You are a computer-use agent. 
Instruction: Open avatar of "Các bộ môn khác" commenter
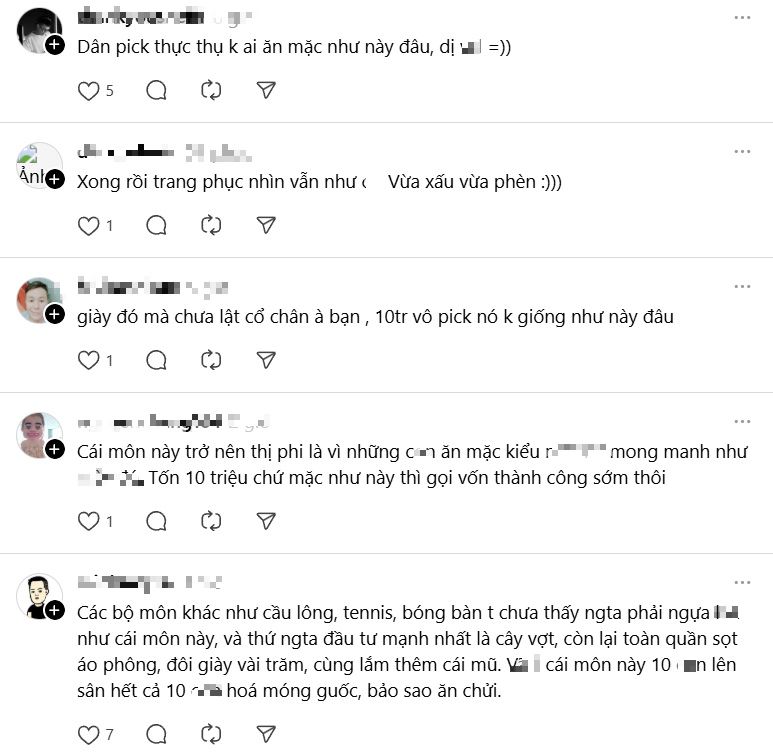[40, 596]
